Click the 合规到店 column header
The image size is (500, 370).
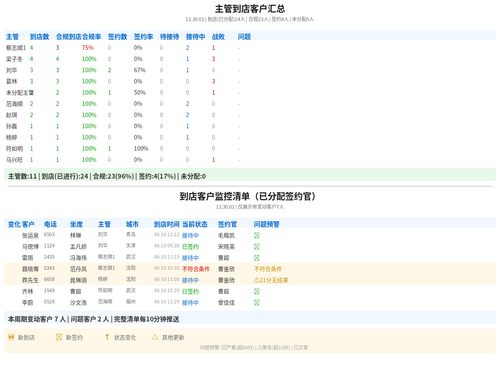click(x=69, y=37)
